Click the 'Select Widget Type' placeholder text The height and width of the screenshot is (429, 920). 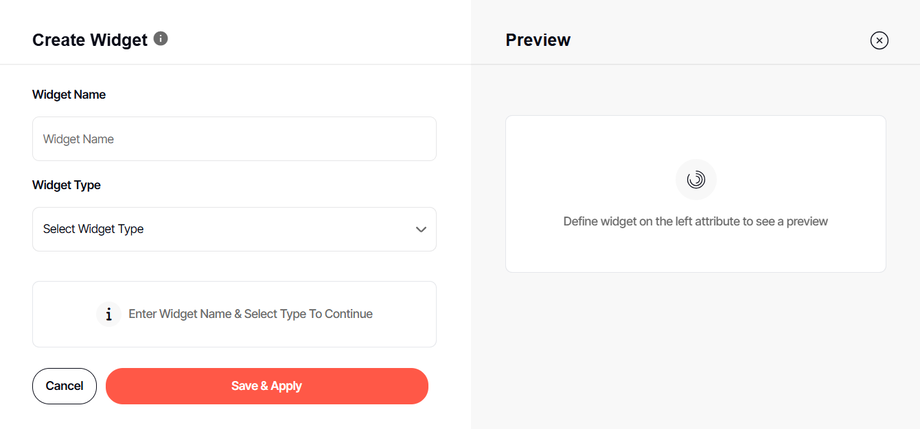click(93, 229)
